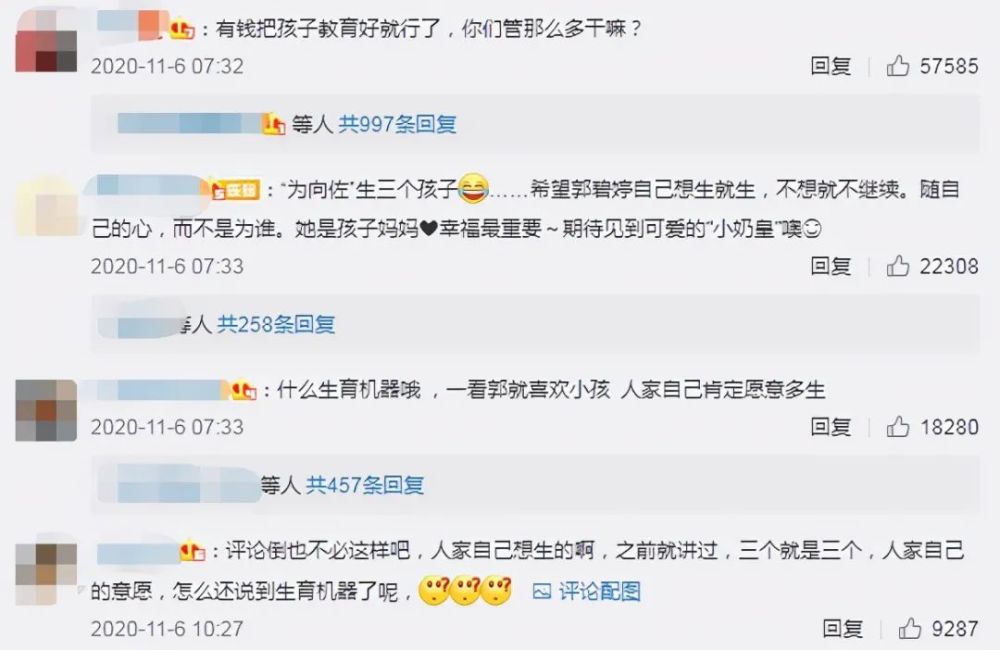1000x650 pixels.
Task: Expand the 共457条回复 replies
Action: pyautogui.click(x=364, y=485)
